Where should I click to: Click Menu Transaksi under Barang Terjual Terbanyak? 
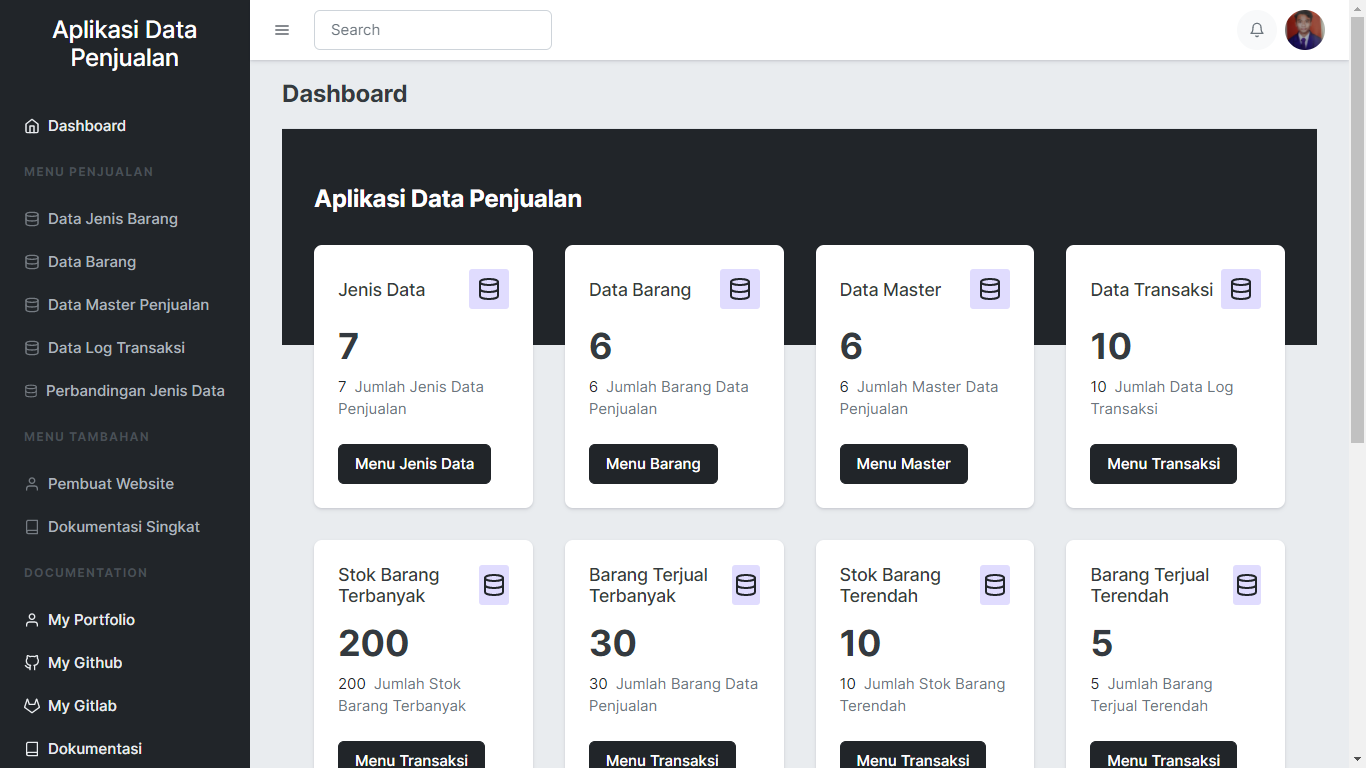coord(662,755)
